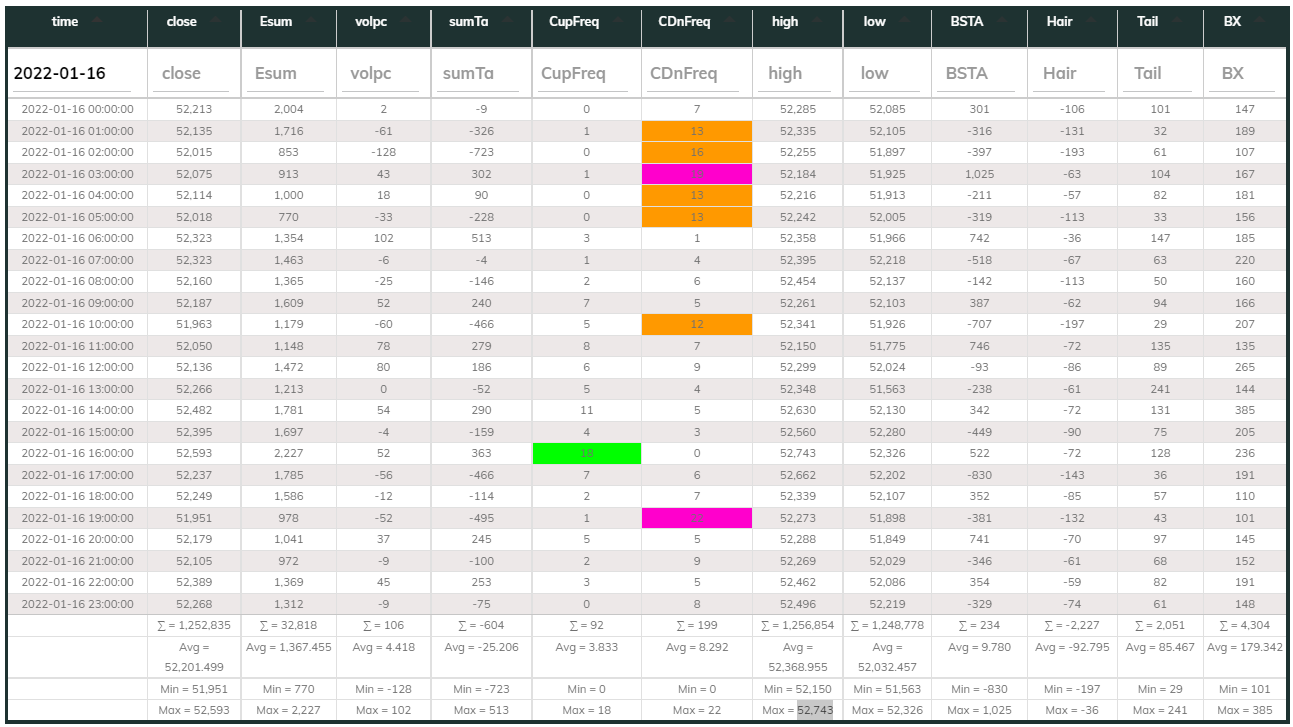Select the sumTa value 513
This screenshot has width=1293, height=727.
click(x=481, y=238)
